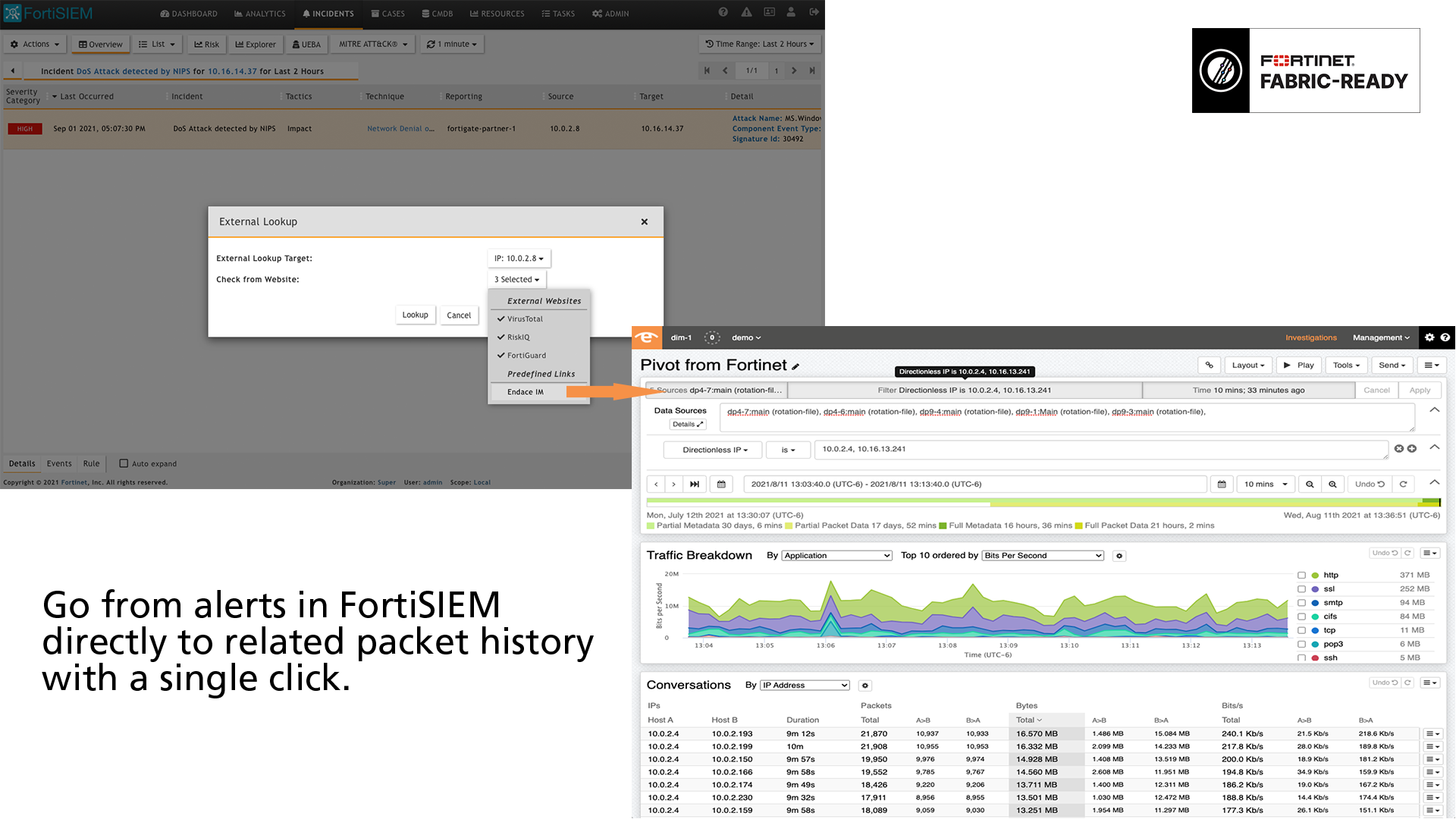The width and height of the screenshot is (1456, 819).
Task: Open the FortiSIEM alerts warning triangle icon
Action: [746, 12]
